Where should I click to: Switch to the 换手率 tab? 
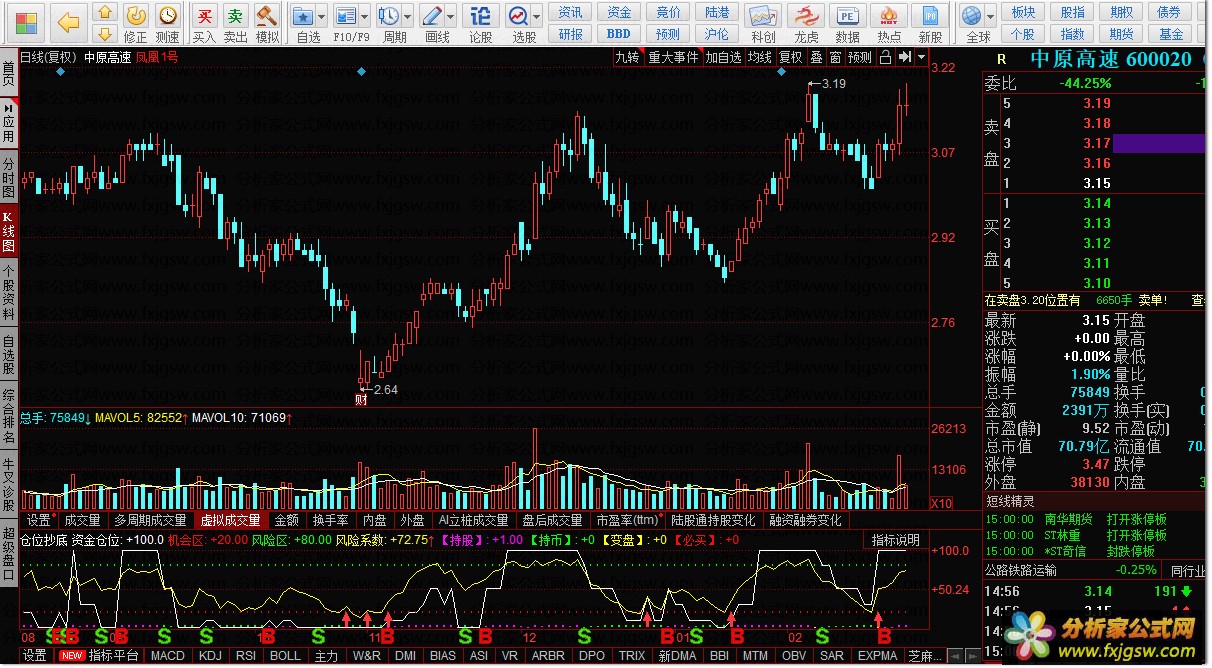pyautogui.click(x=330, y=520)
